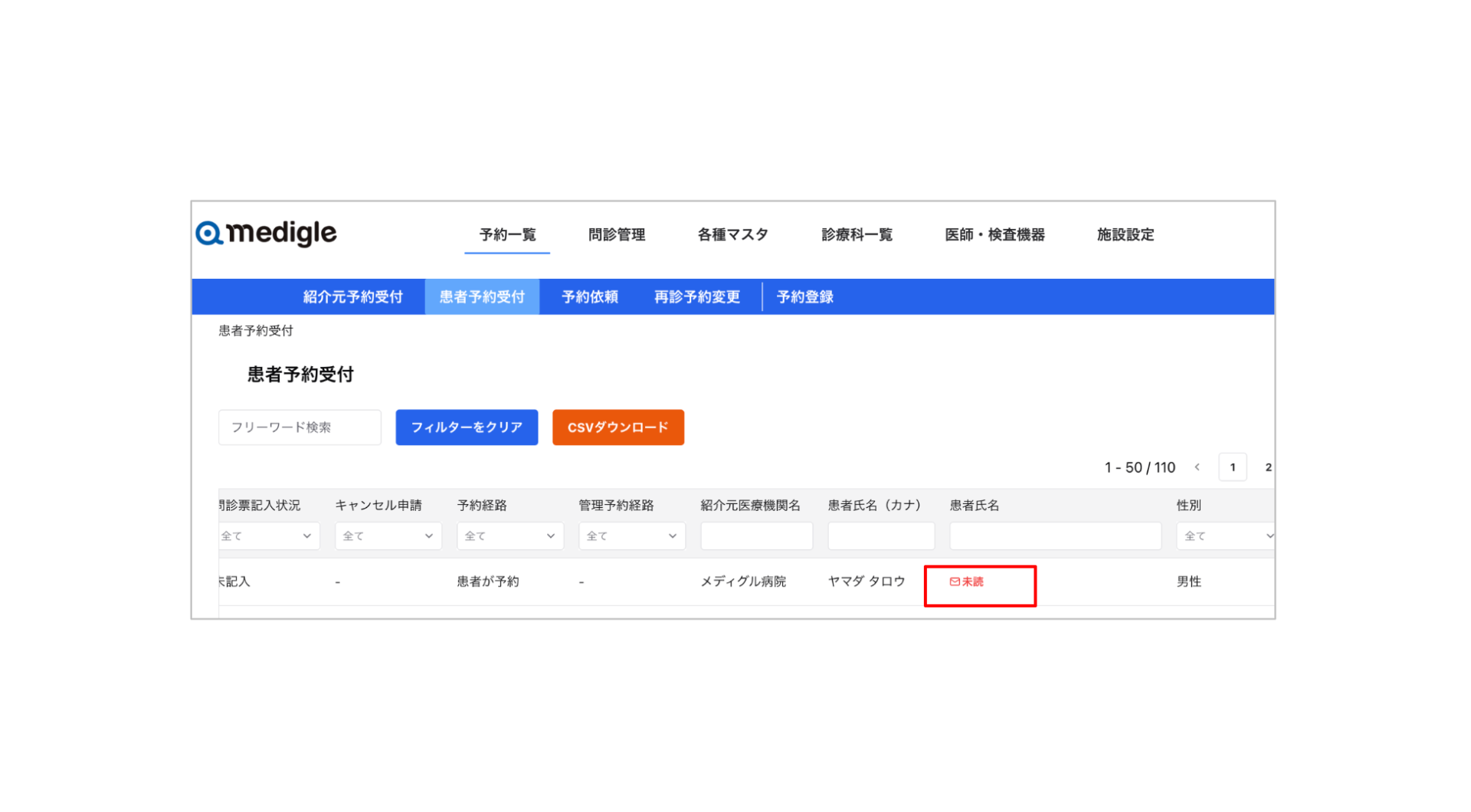Open the 各種マスタ menu
1471x812 pixels.
pyautogui.click(x=732, y=234)
